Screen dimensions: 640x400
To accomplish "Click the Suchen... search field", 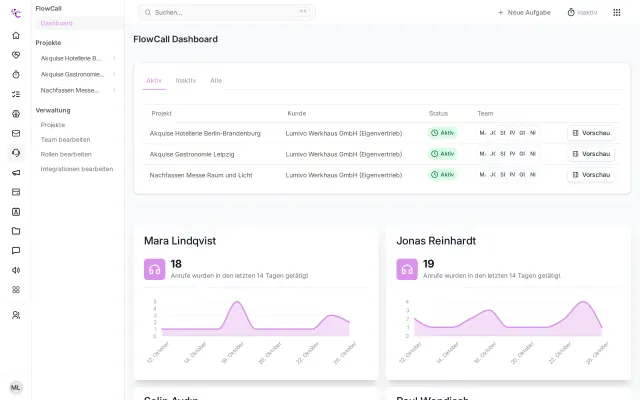I will tap(227, 13).
